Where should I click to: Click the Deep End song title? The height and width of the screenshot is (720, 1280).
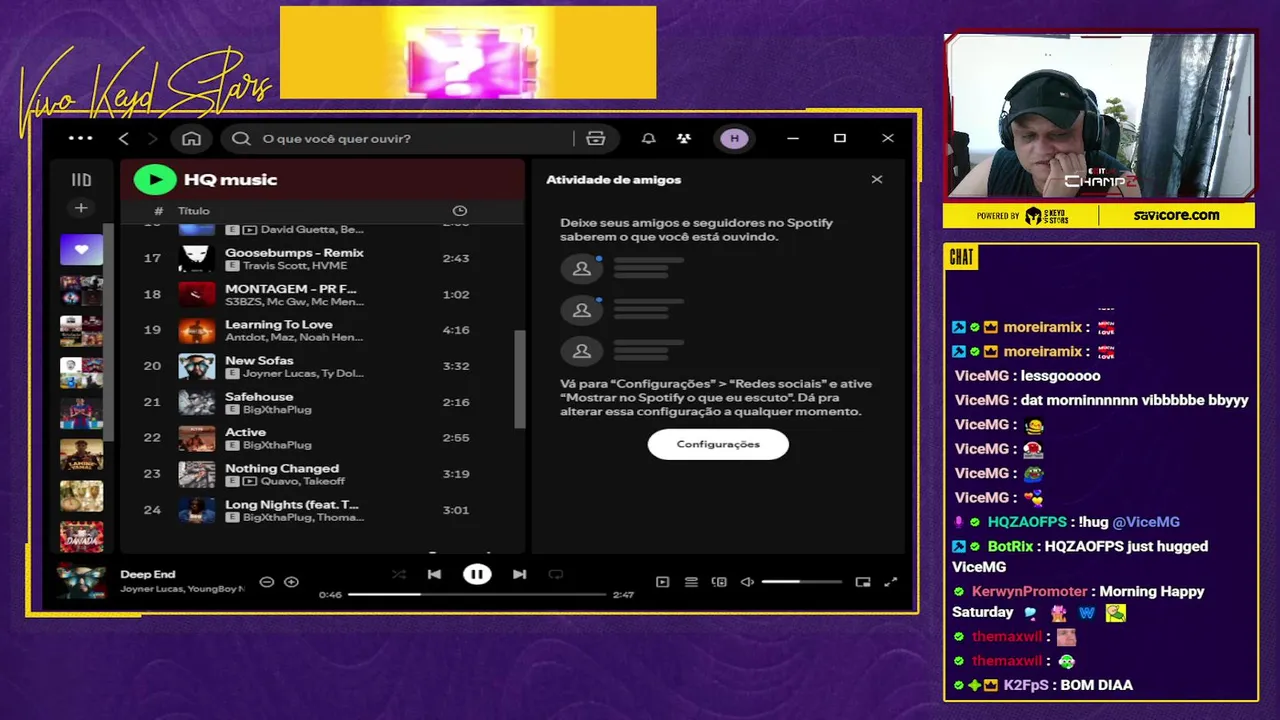148,574
